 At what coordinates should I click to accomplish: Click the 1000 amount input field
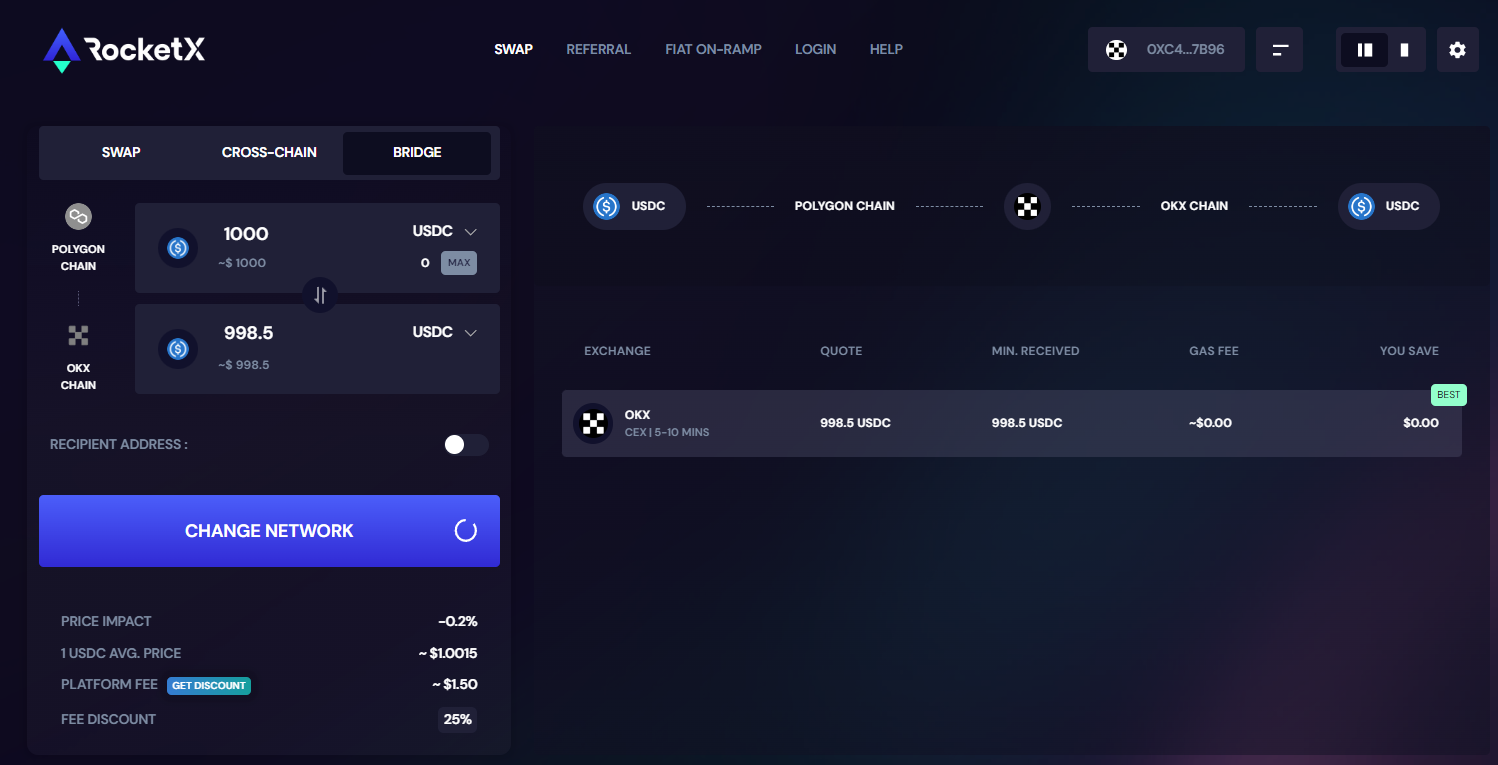246,234
